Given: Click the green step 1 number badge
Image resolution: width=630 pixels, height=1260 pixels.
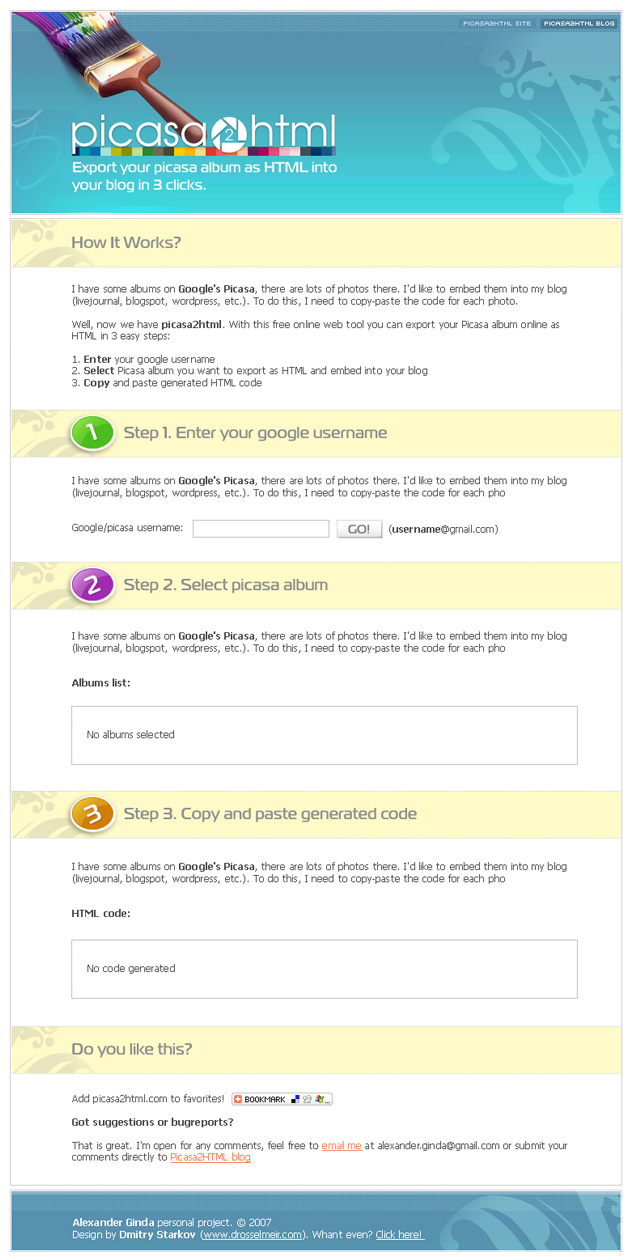Looking at the screenshot, I should [x=93, y=433].
